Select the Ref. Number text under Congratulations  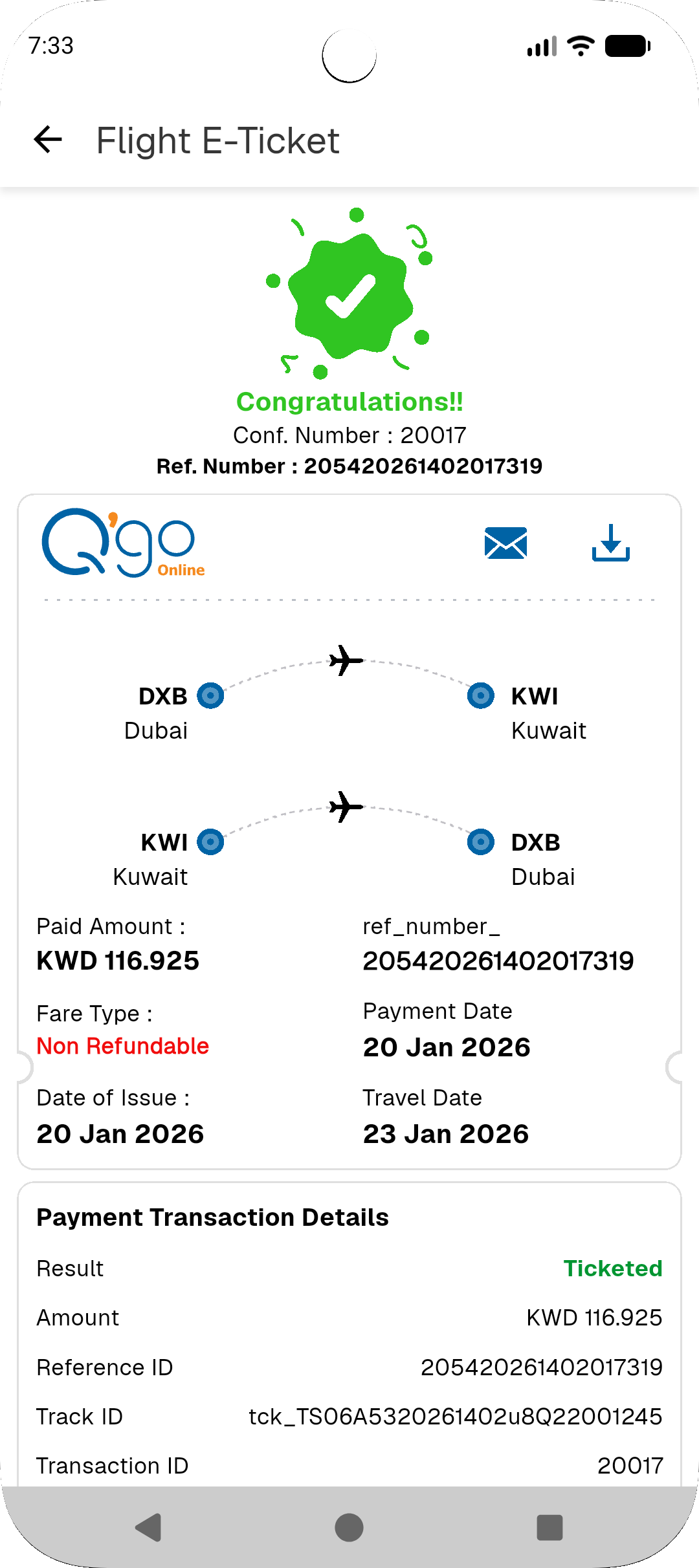click(349, 466)
